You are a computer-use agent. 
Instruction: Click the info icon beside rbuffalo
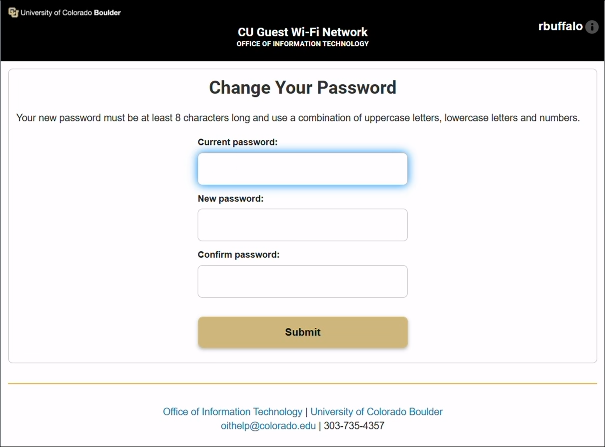(591, 27)
